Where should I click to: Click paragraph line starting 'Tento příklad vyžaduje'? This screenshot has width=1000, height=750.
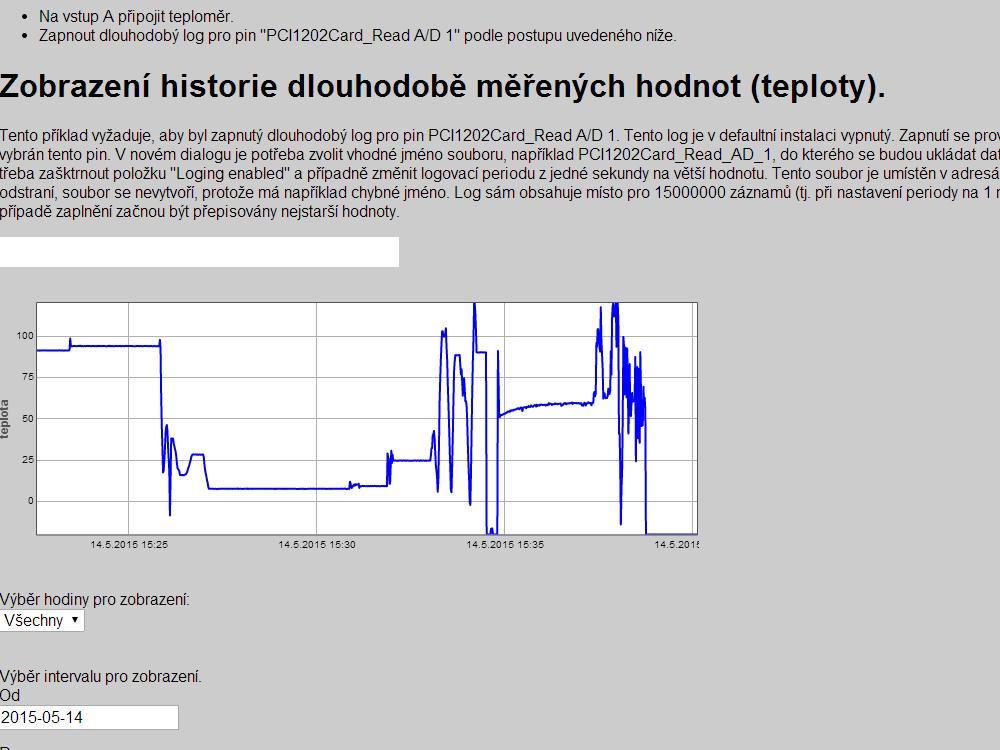(x=500, y=135)
